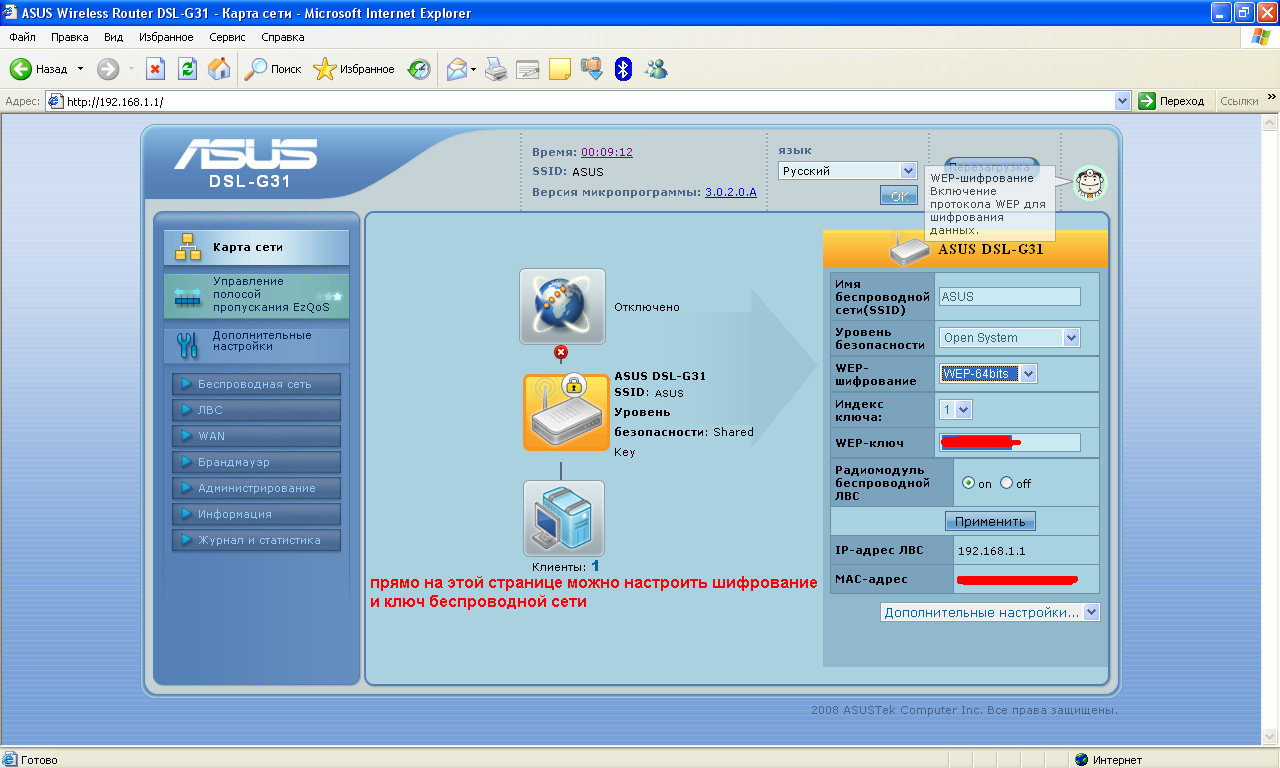Open firmware version link 3.0.2.0.A

tap(731, 191)
